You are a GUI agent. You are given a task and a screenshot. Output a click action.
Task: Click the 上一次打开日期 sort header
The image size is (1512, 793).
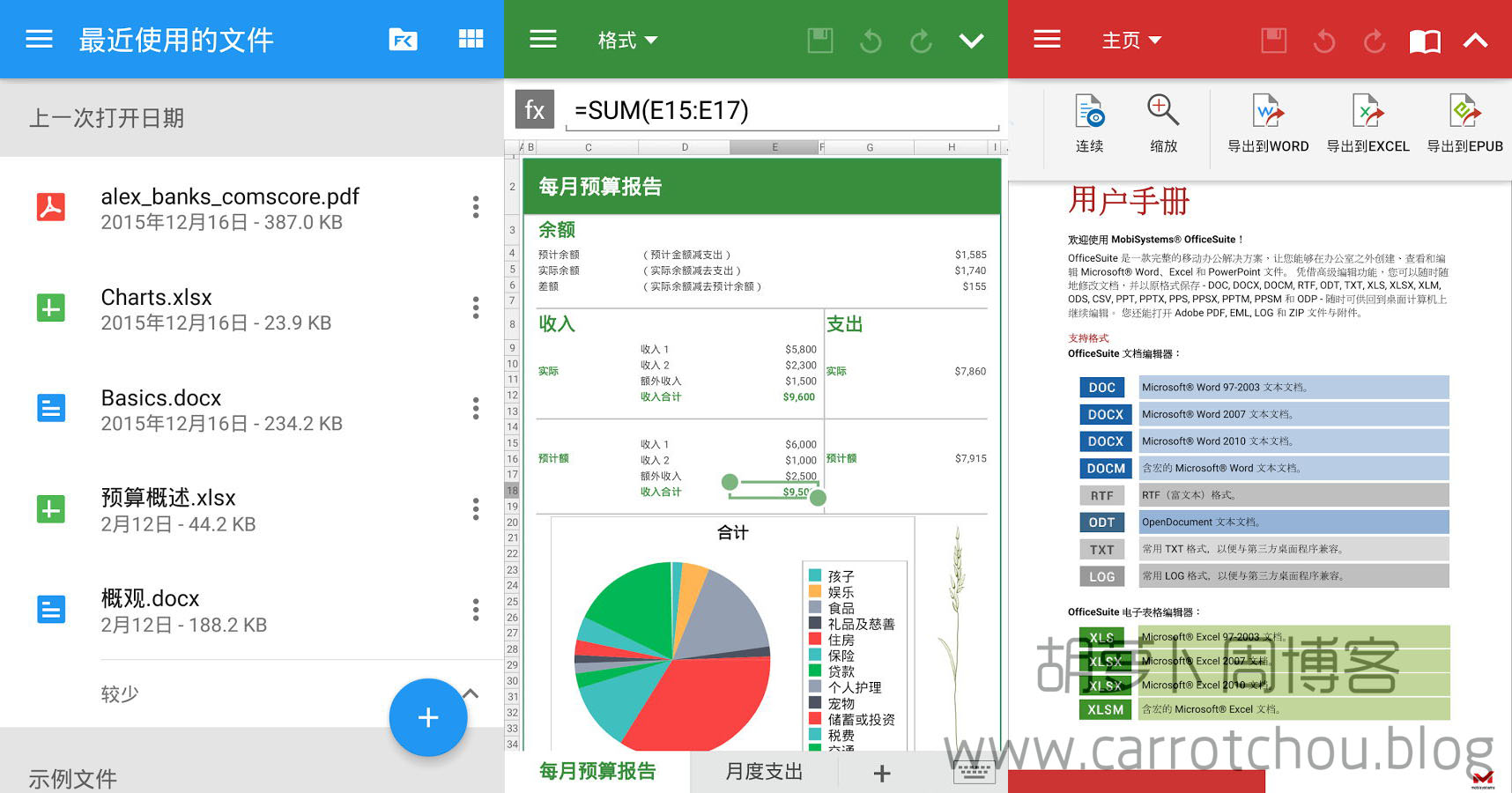(x=107, y=118)
